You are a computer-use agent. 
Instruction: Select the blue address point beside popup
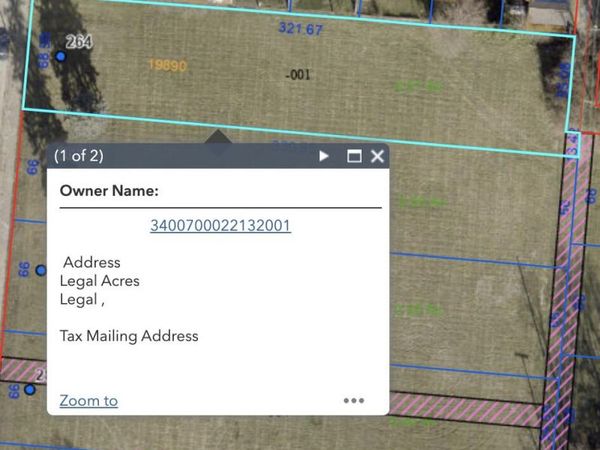click(x=40, y=270)
